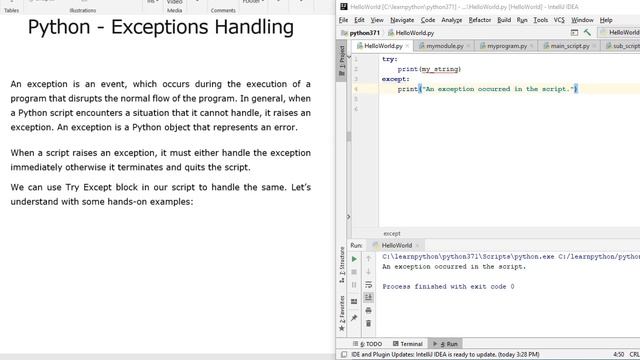This screenshot has height=360, width=640.
Task: Open the VCS menu
Action: pos(559,20)
